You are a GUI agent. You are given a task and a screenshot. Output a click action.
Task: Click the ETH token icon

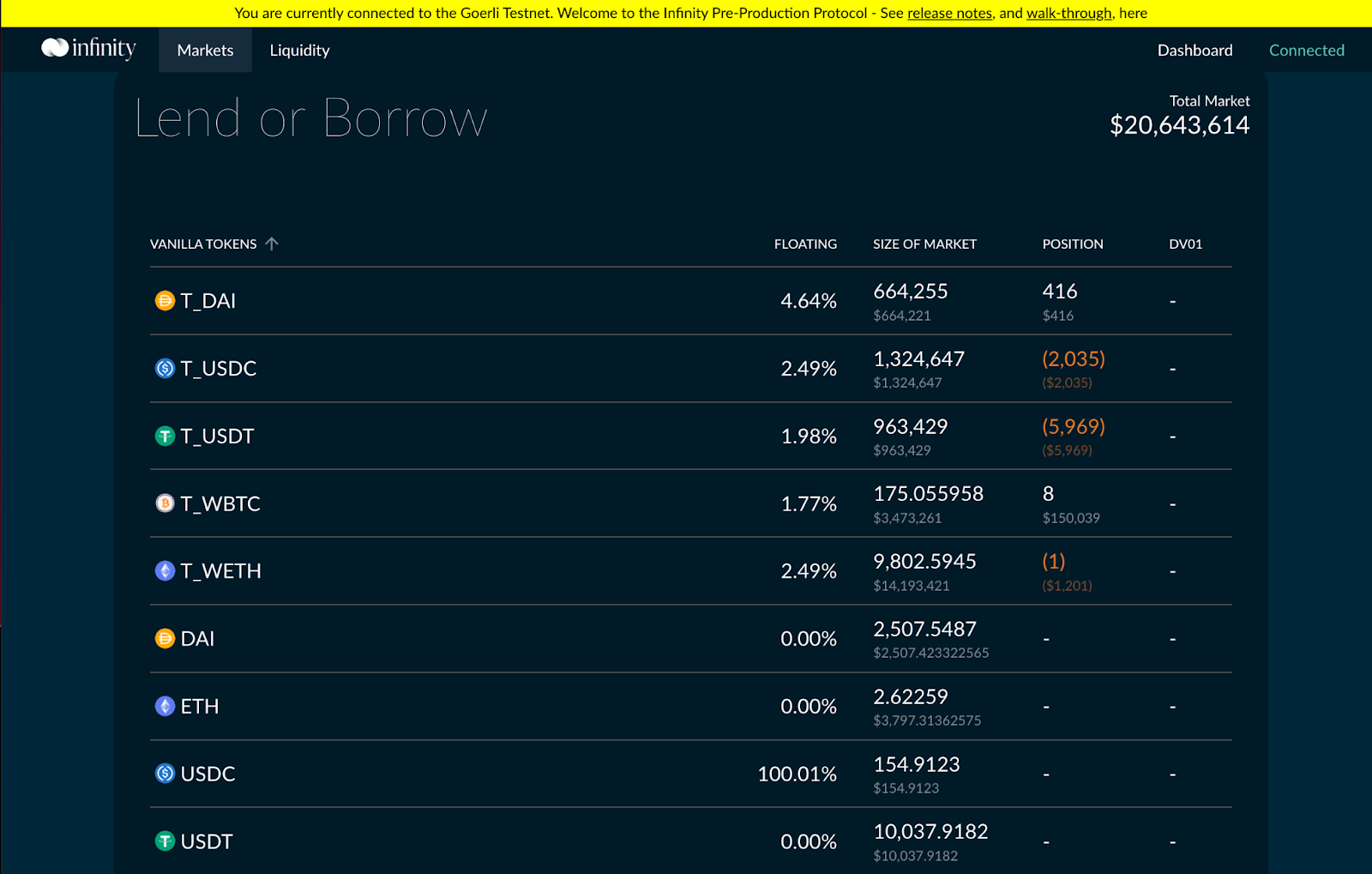pos(165,707)
